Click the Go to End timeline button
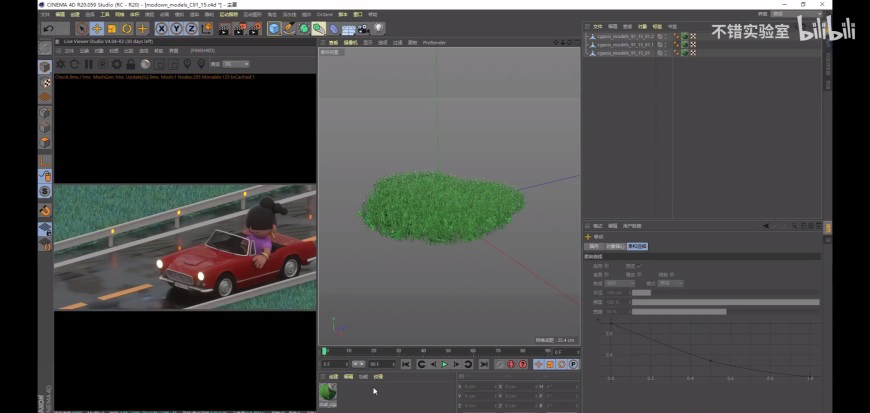 (483, 364)
